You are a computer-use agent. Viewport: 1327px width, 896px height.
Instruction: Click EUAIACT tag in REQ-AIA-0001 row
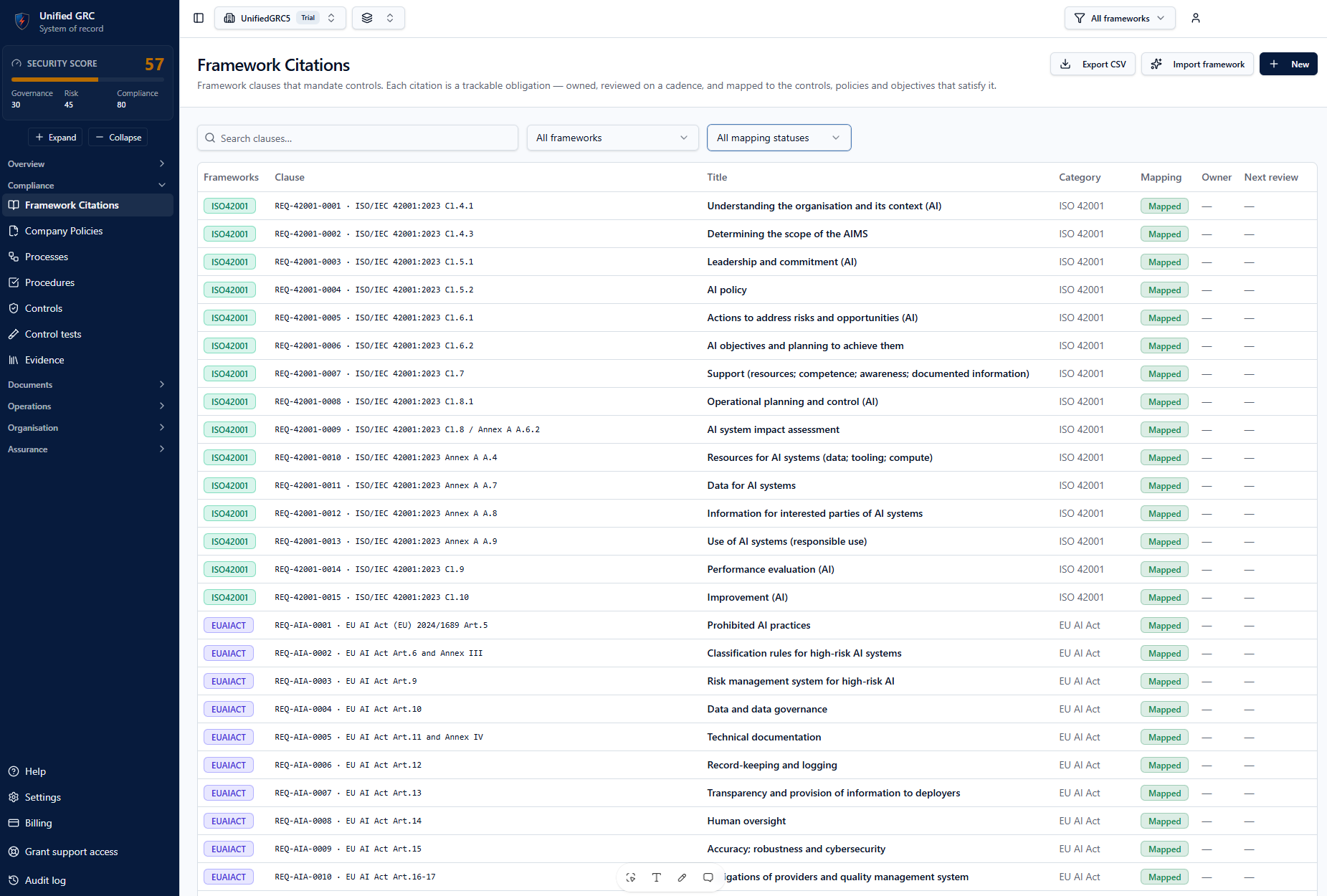pyautogui.click(x=229, y=625)
